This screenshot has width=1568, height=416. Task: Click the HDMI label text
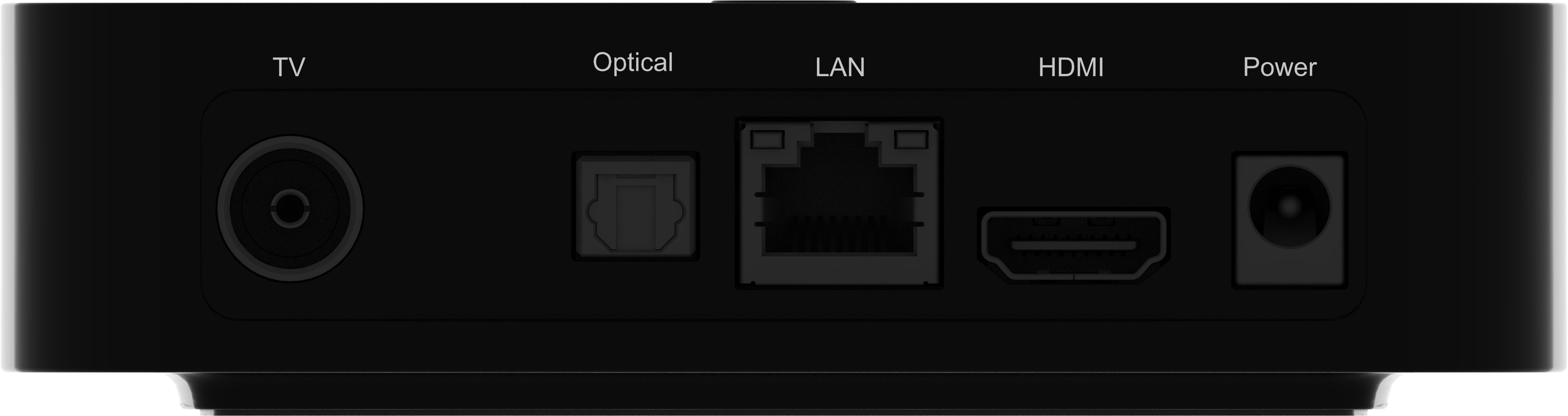1071,68
